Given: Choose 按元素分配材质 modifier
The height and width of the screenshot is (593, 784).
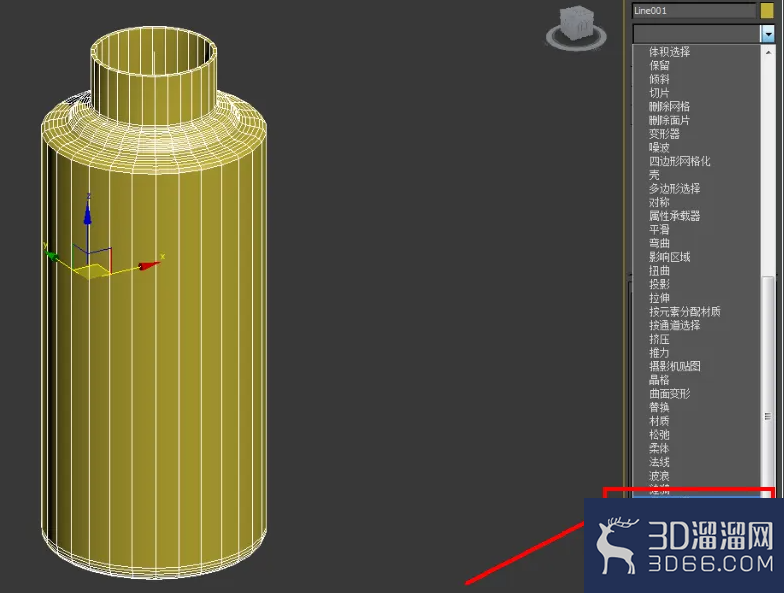Looking at the screenshot, I should point(684,312).
